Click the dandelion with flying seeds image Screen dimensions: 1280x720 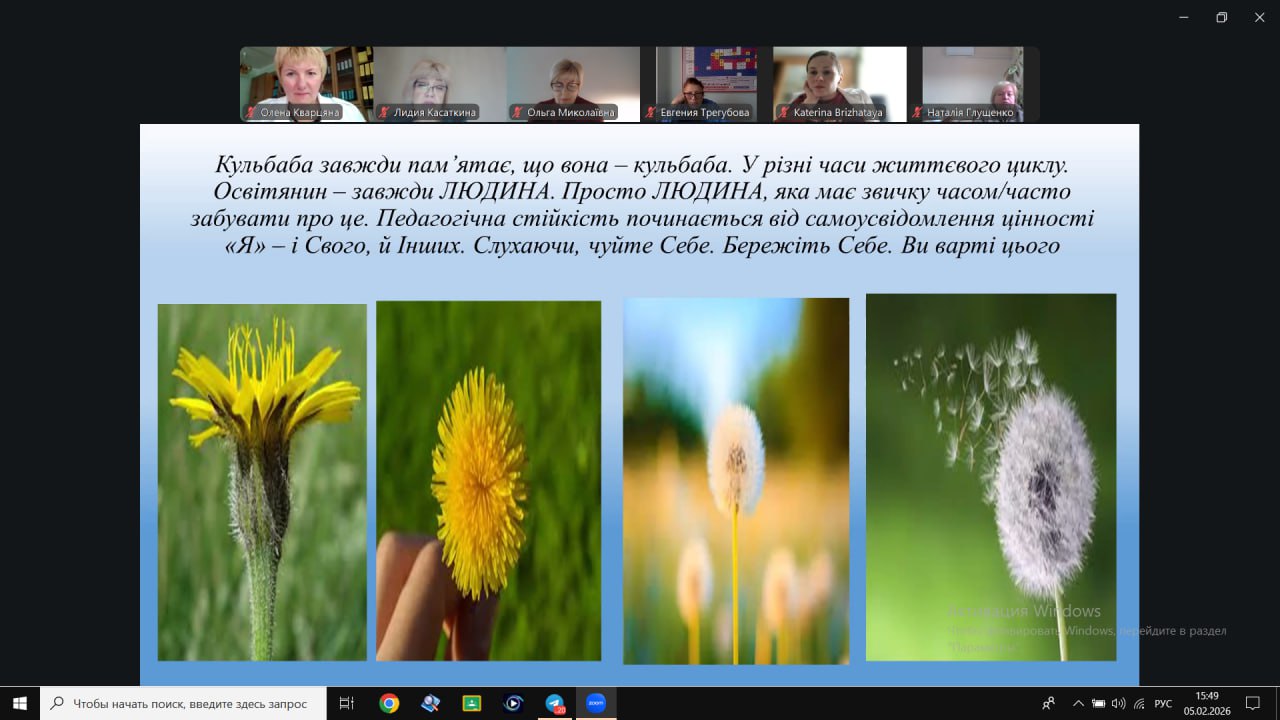pos(990,477)
